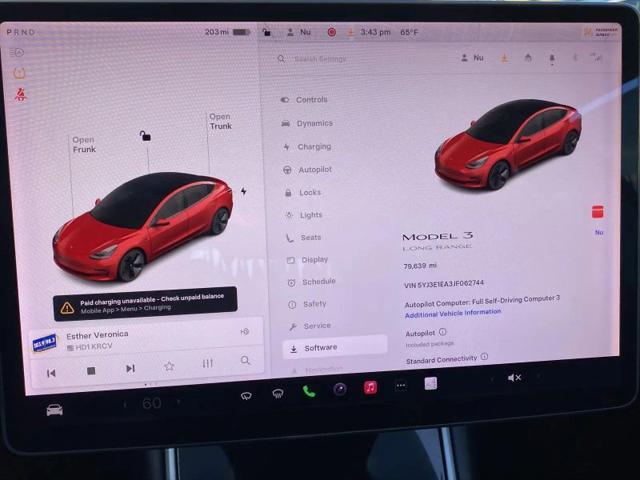
Task: Tap the notifications bell icon
Action: [x=552, y=59]
